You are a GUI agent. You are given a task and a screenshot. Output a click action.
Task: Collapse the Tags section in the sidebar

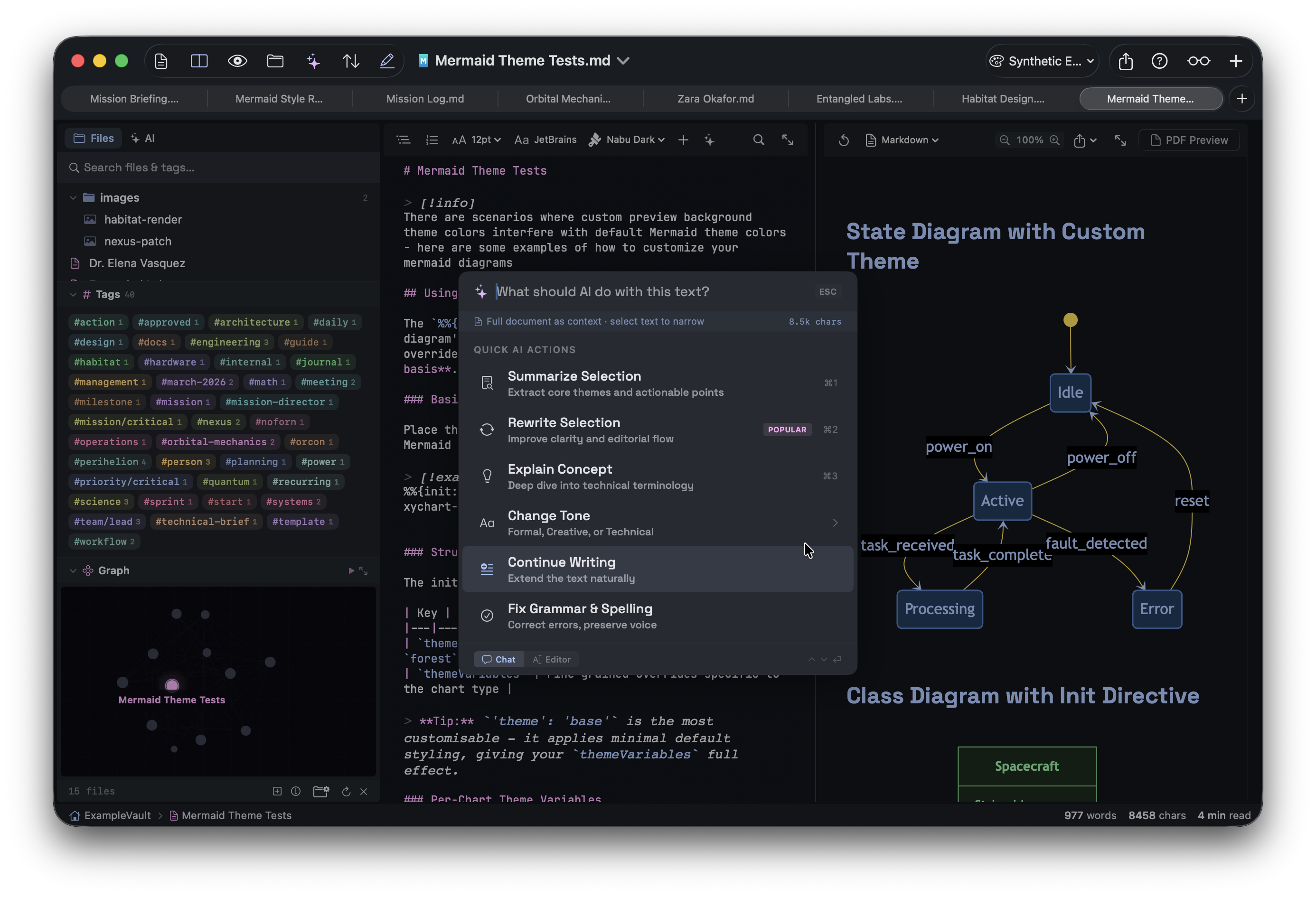73,294
